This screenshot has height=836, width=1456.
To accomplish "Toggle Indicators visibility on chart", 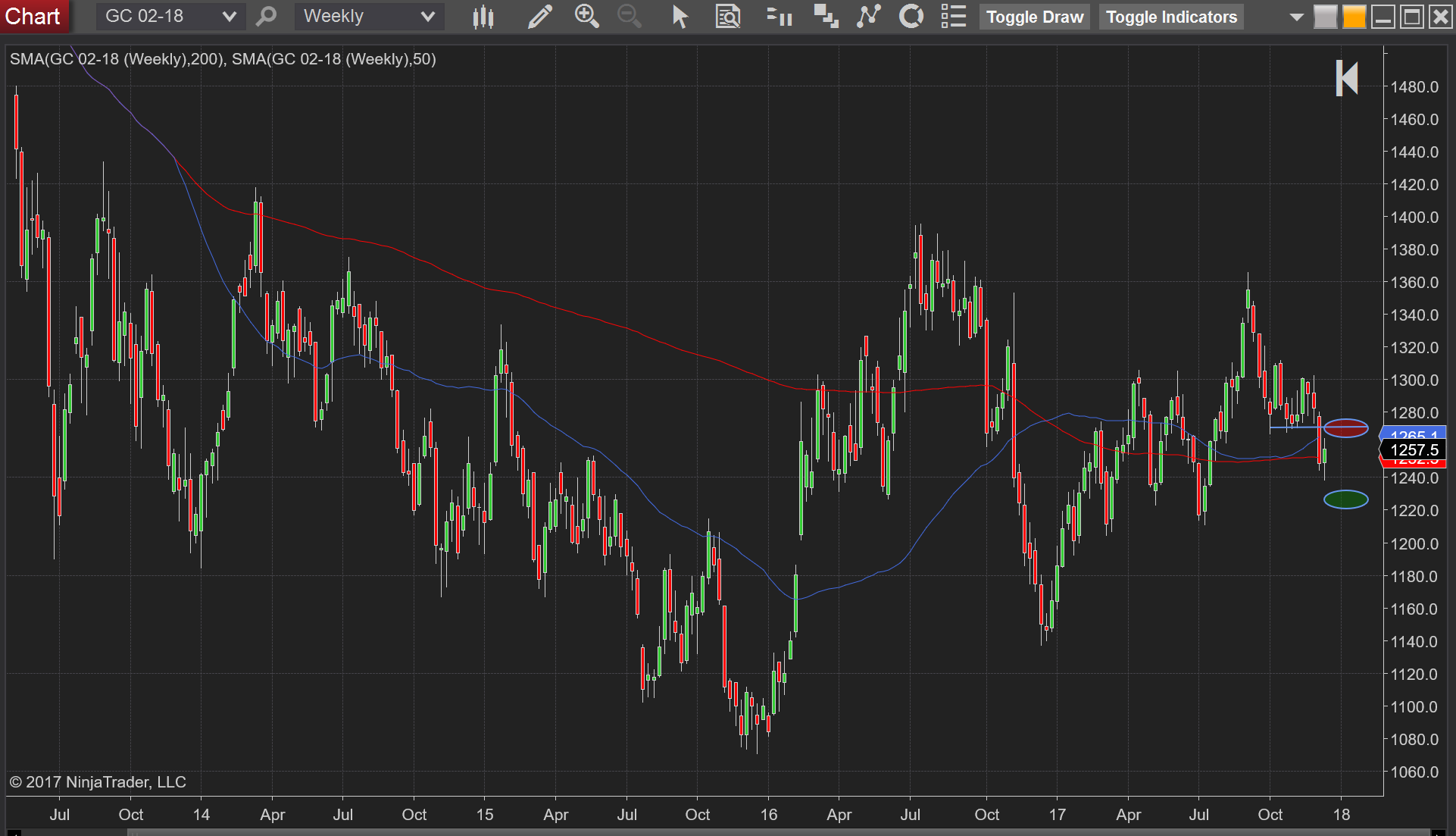I will pos(1171,17).
